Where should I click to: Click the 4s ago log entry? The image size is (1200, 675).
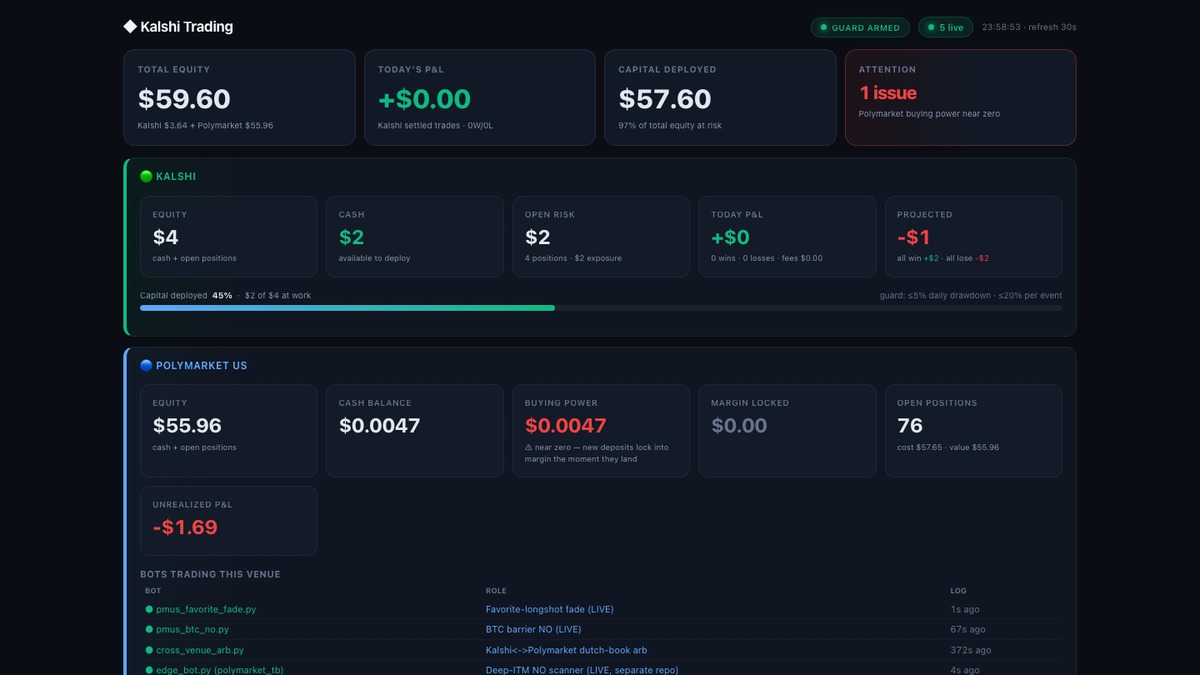965,670
